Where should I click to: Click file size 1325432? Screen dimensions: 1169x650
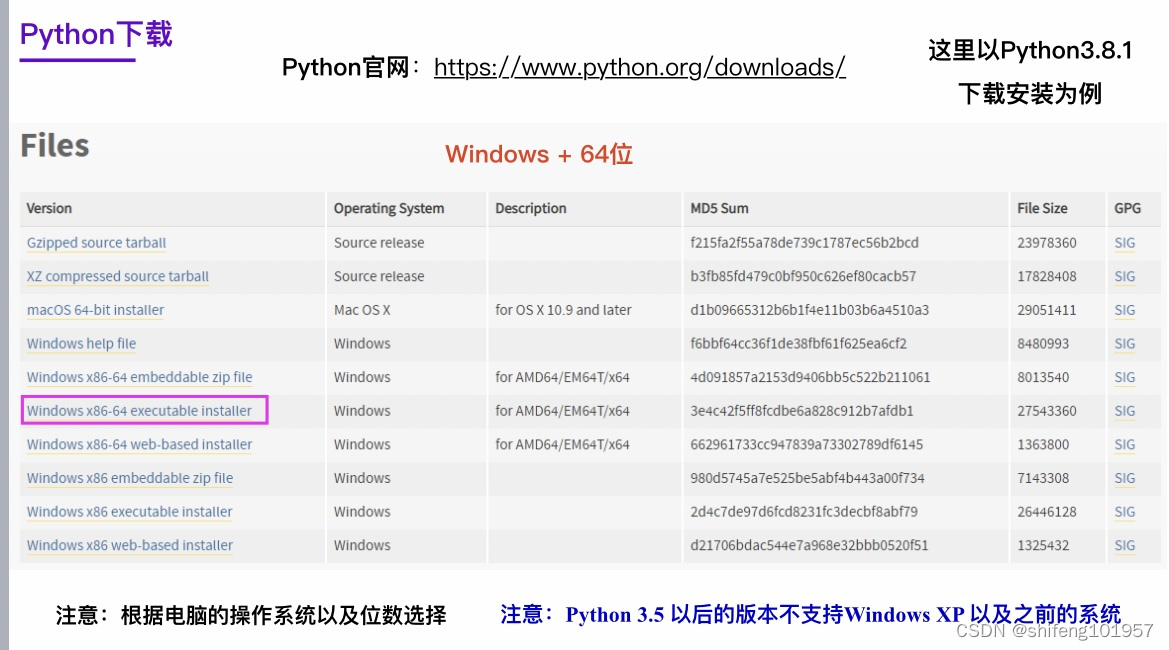(x=1043, y=545)
